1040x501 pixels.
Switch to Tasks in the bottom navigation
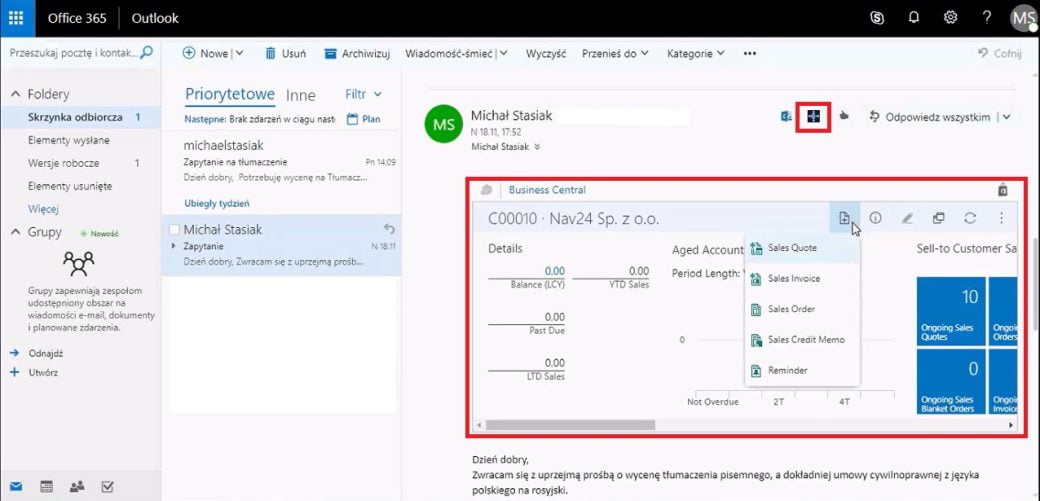(107, 486)
